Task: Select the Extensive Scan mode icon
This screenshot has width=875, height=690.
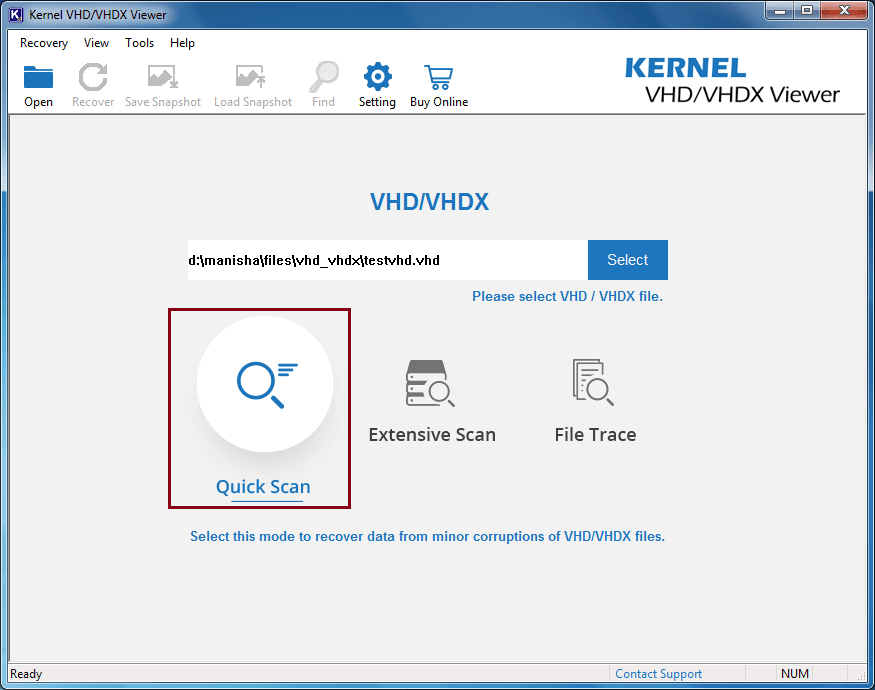Action: [430, 384]
